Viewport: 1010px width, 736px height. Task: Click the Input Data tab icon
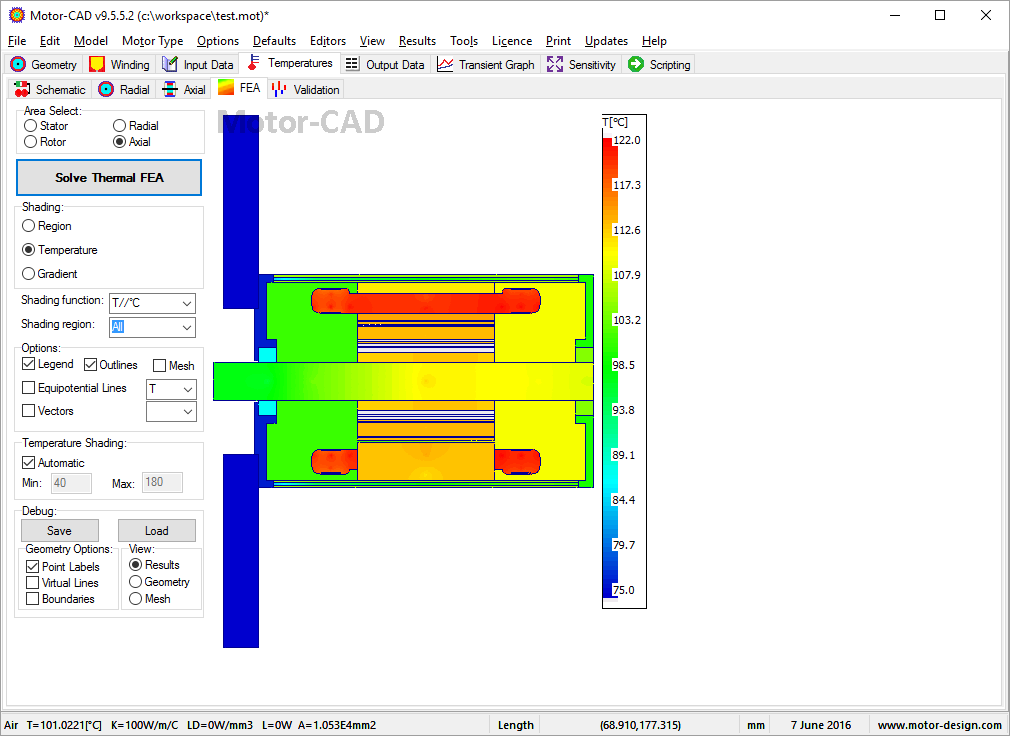tap(169, 64)
